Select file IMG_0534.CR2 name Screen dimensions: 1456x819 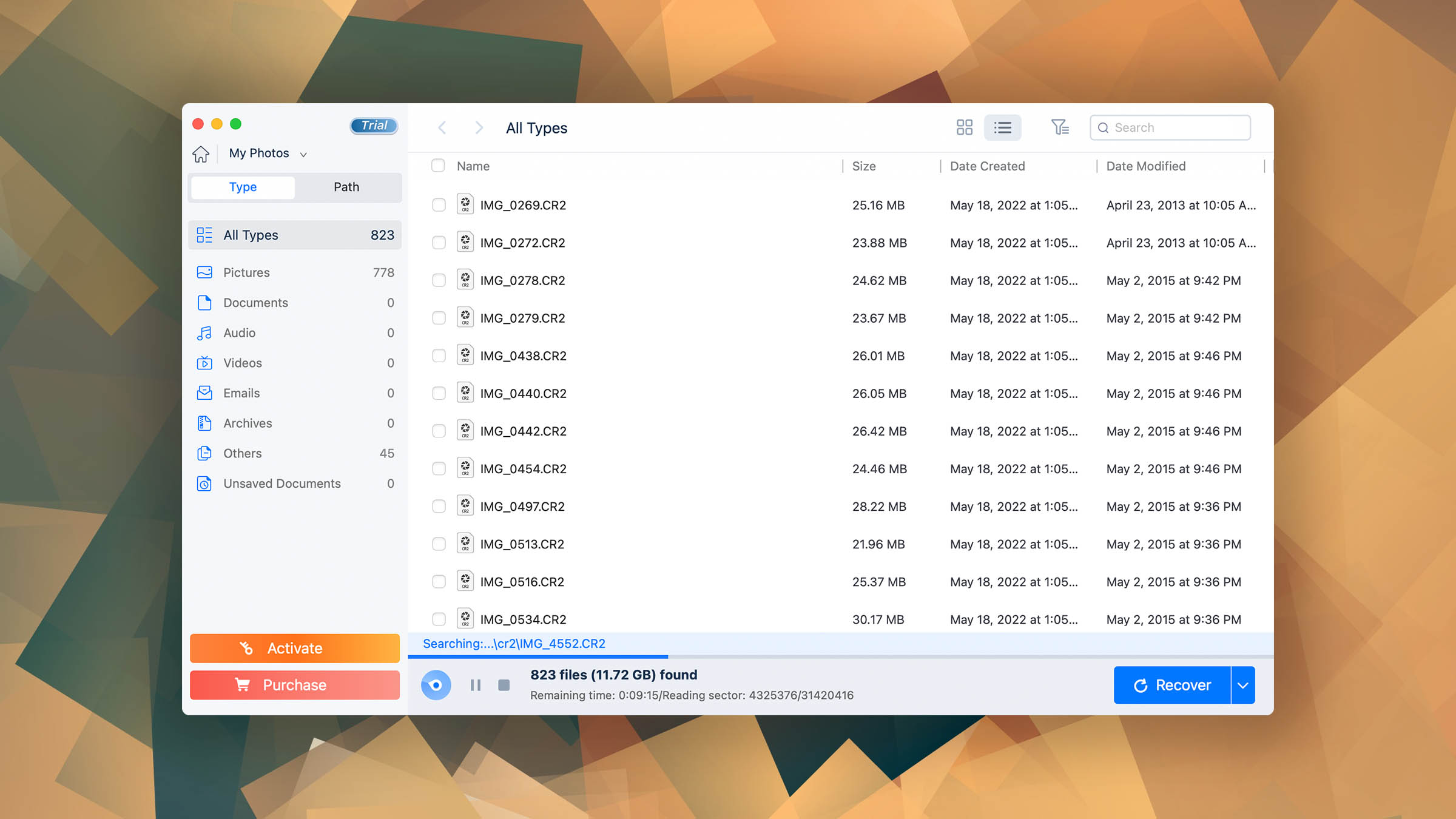click(524, 619)
